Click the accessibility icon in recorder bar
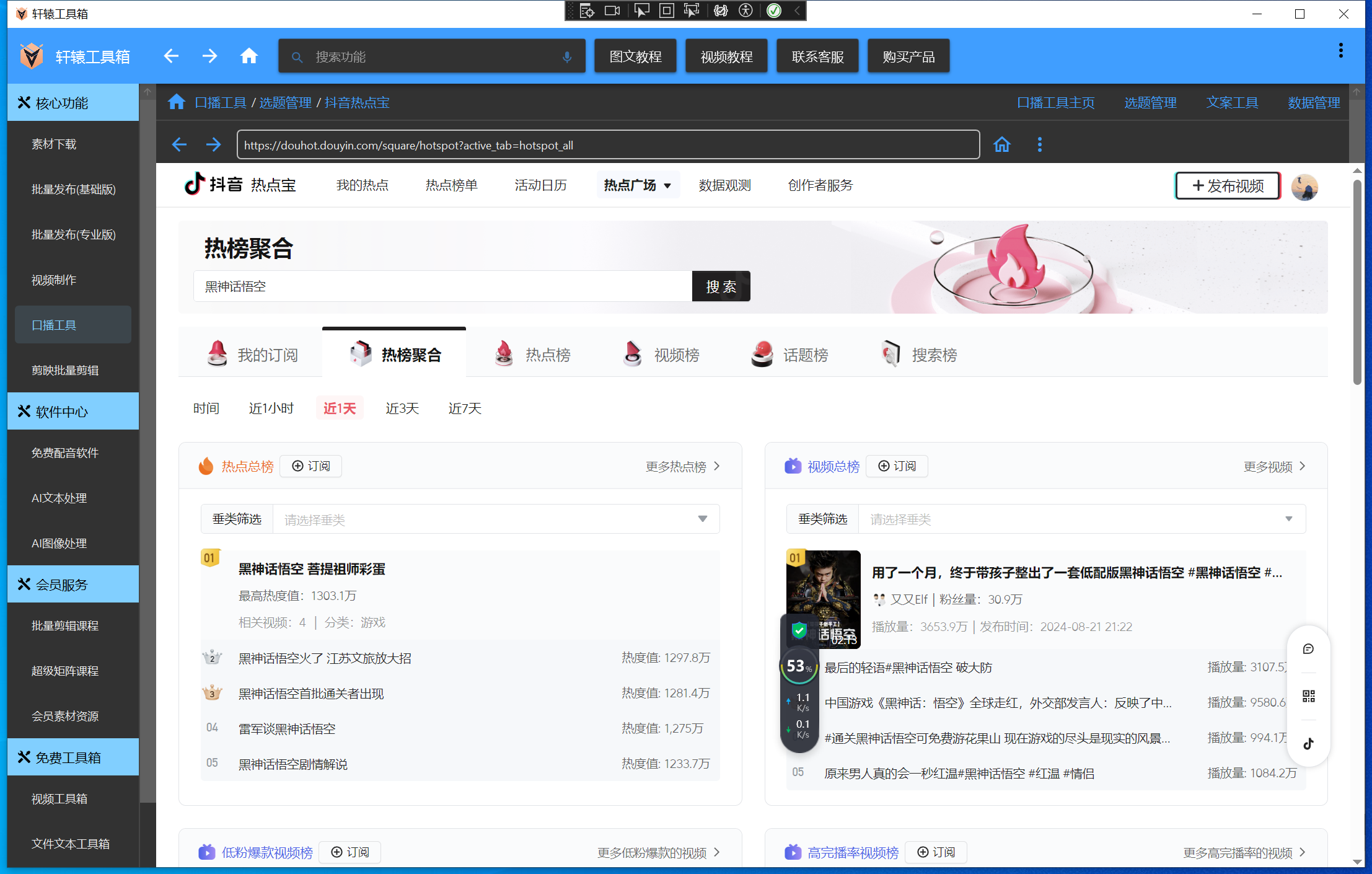The height and width of the screenshot is (874, 1372). click(746, 11)
